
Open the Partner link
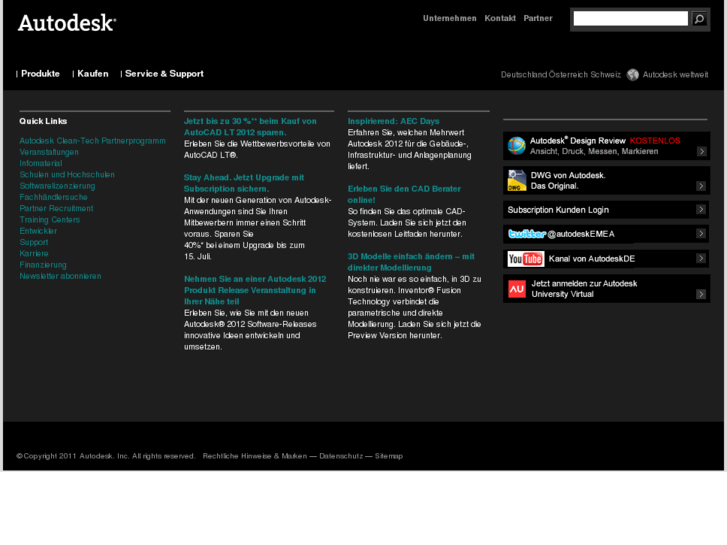(x=538, y=18)
